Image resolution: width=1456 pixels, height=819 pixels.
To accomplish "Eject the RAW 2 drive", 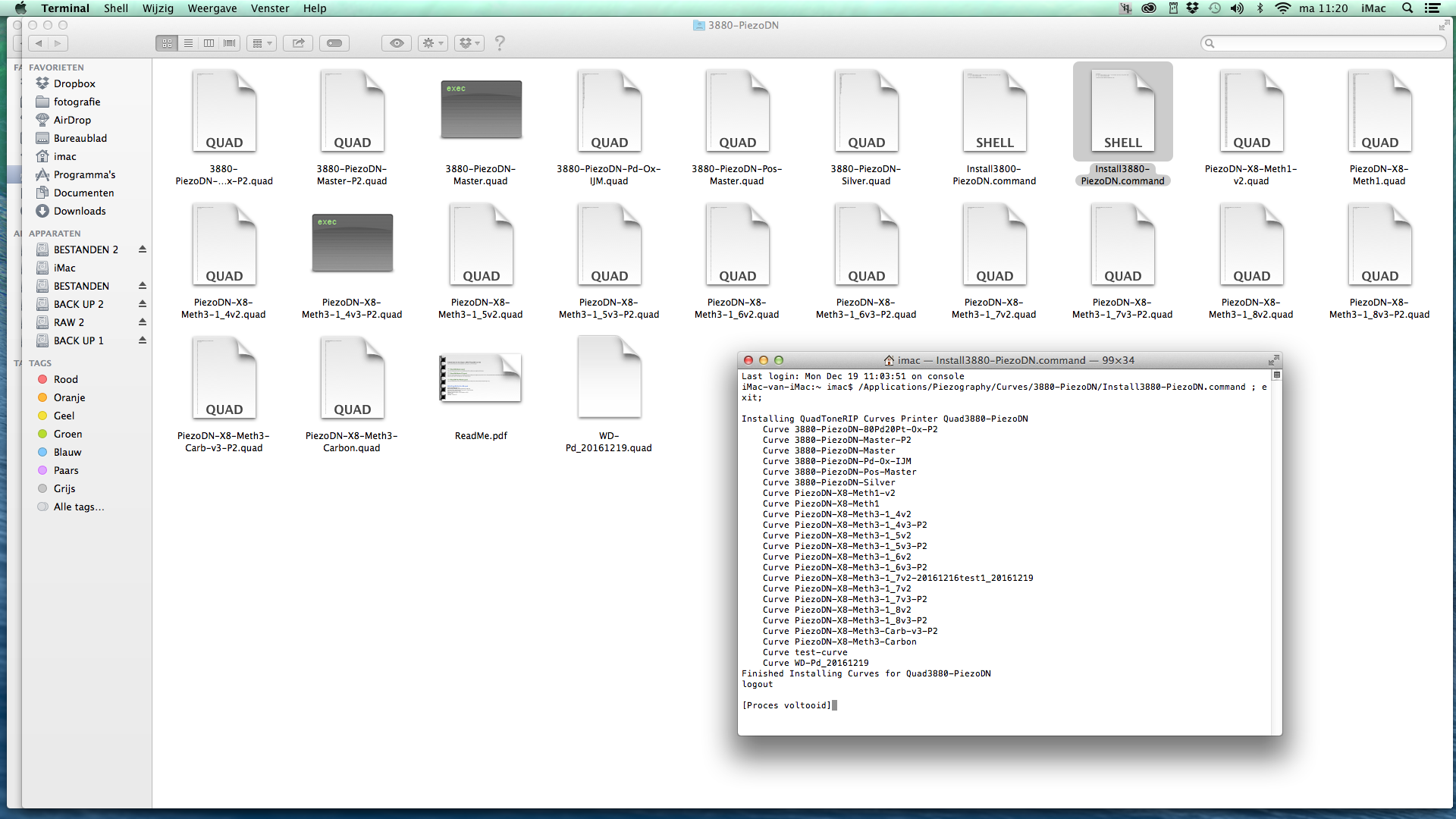I will pyautogui.click(x=142, y=322).
